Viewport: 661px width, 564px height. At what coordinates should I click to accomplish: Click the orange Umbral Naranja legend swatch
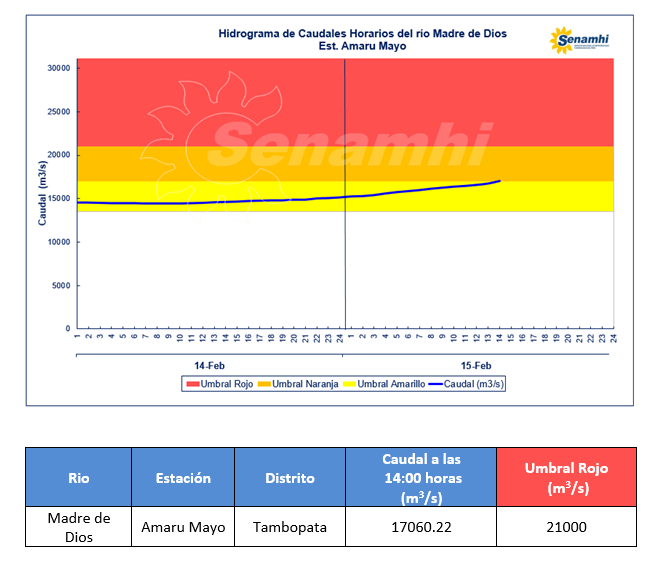pyautogui.click(x=264, y=384)
